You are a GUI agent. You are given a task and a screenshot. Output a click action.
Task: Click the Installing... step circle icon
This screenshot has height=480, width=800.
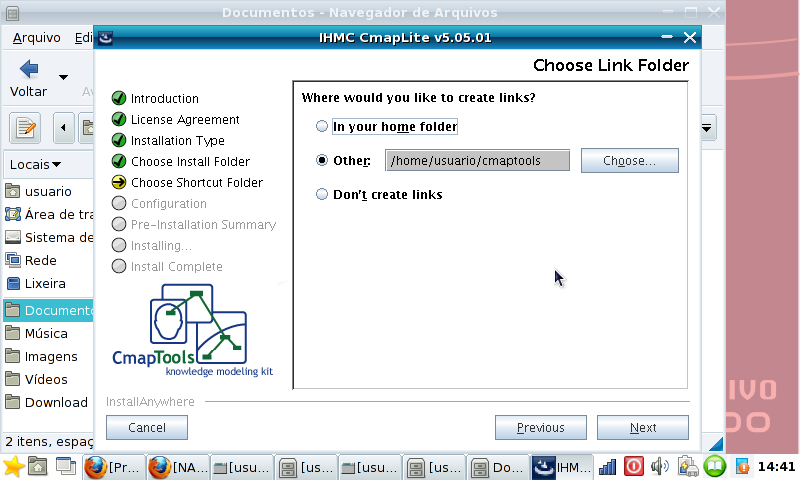click(x=119, y=245)
